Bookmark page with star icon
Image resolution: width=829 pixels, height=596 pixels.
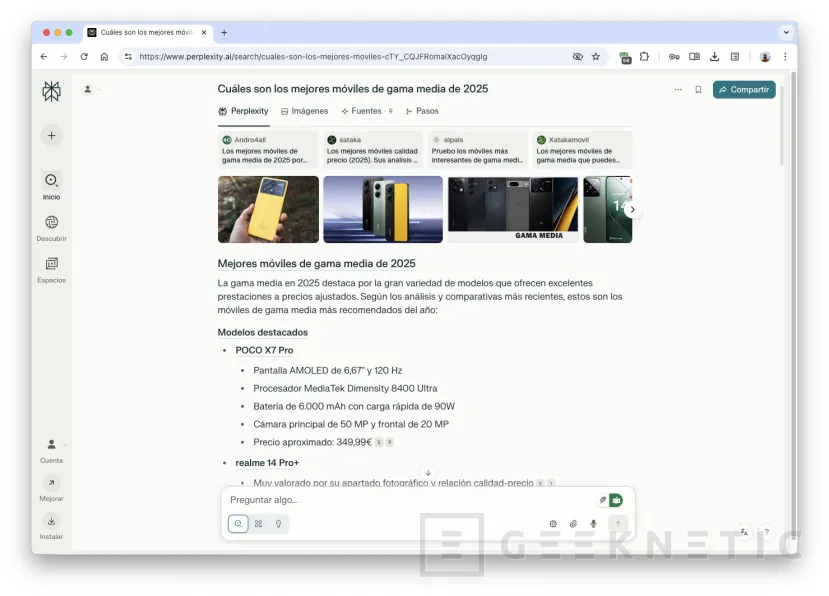point(596,57)
